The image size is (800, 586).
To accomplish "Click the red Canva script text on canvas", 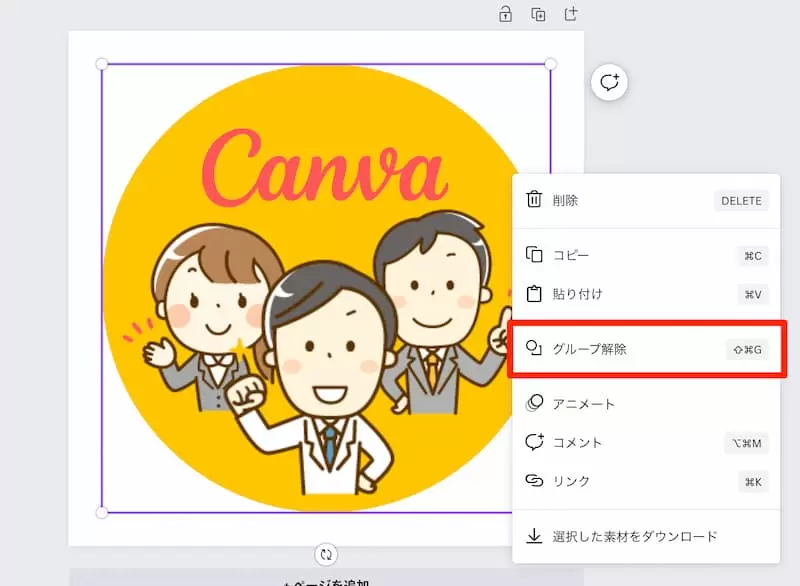I will pos(324,168).
